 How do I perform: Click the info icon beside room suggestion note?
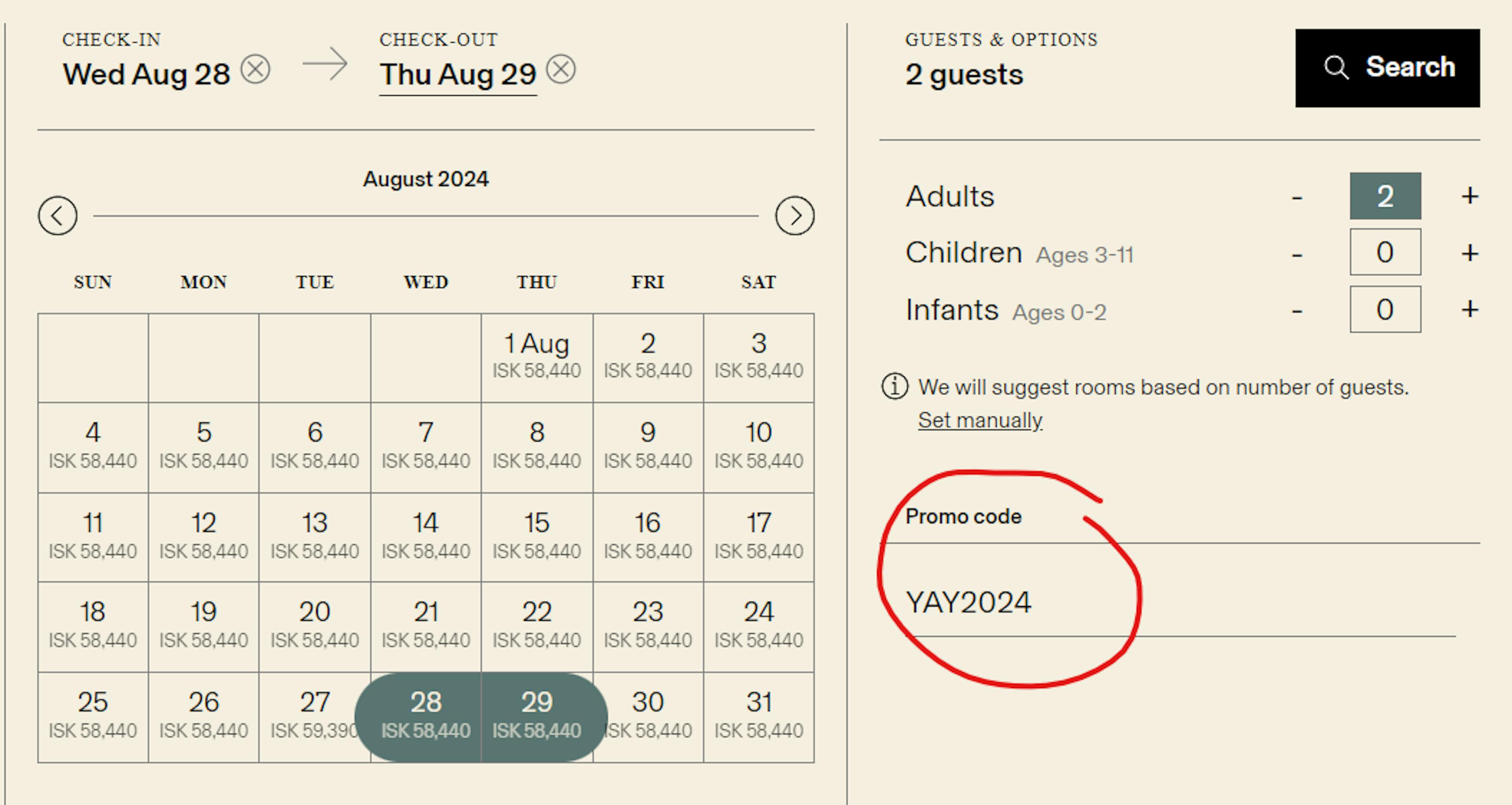pyautogui.click(x=895, y=387)
